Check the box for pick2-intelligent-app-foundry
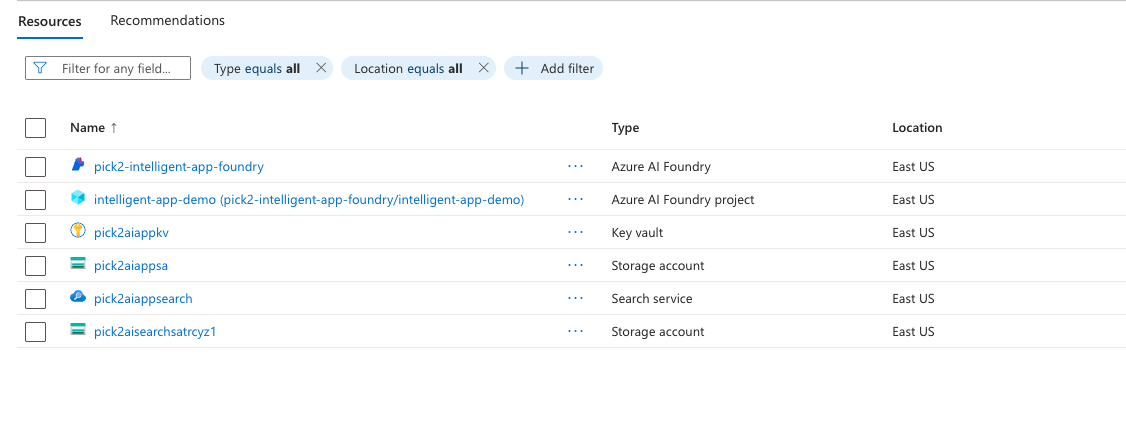The image size is (1126, 441). (36, 167)
